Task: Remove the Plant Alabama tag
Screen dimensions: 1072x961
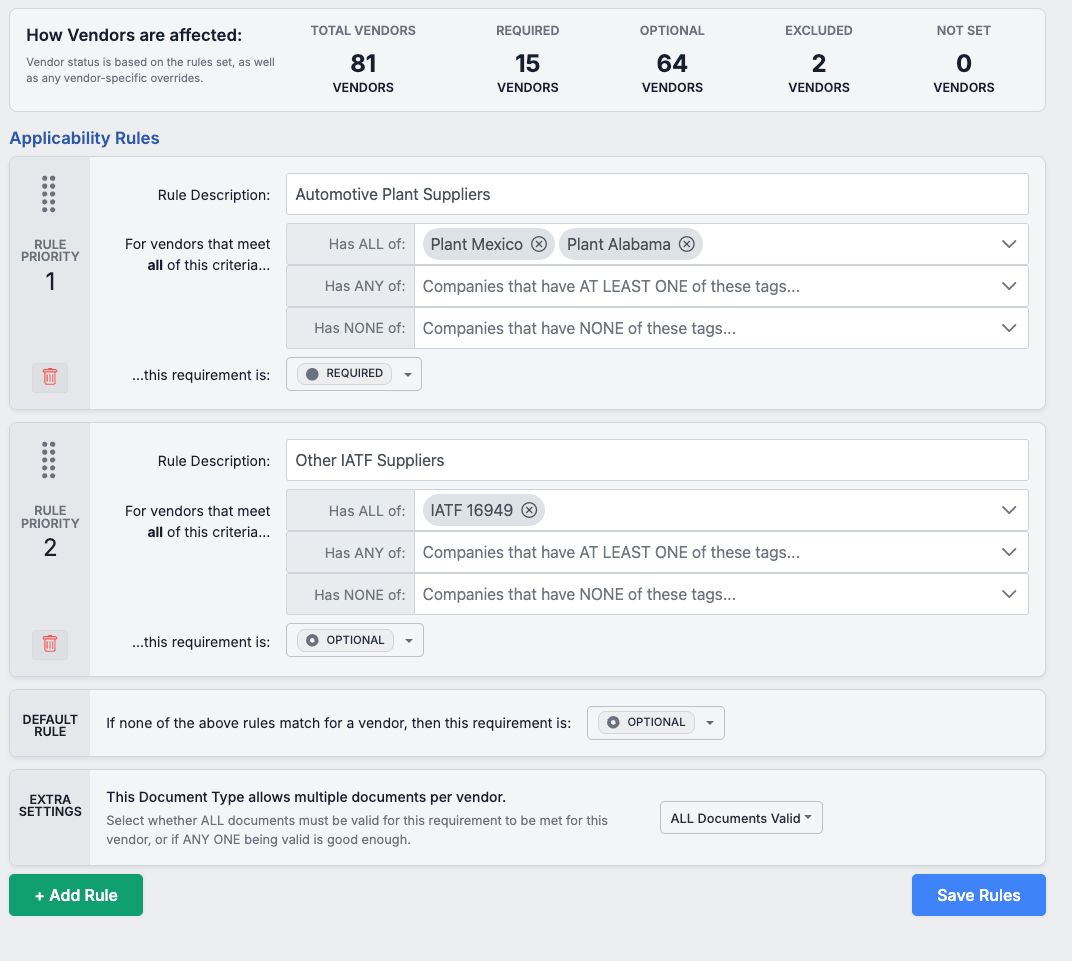Action: pos(687,243)
